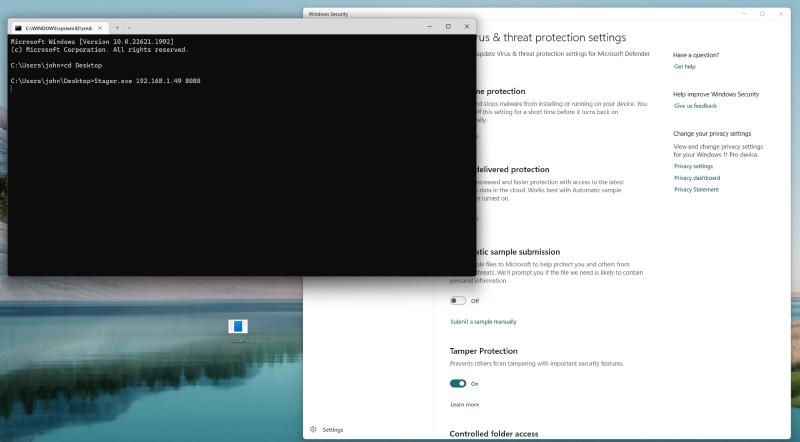Click the Give us feedback link
Viewport: 800px width, 442px height.
(x=695, y=106)
